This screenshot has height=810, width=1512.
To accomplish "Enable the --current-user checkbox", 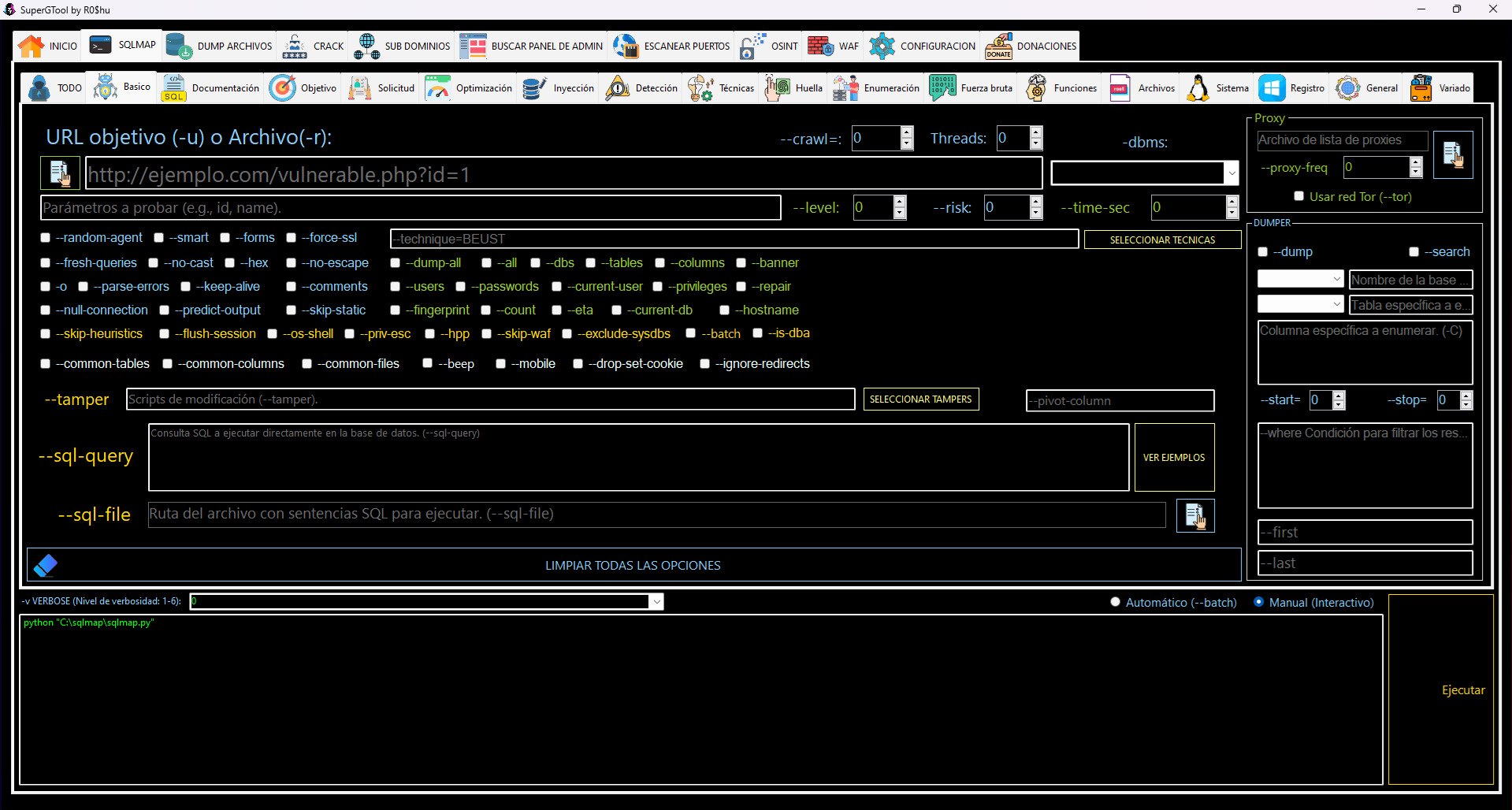I will 556,287.
